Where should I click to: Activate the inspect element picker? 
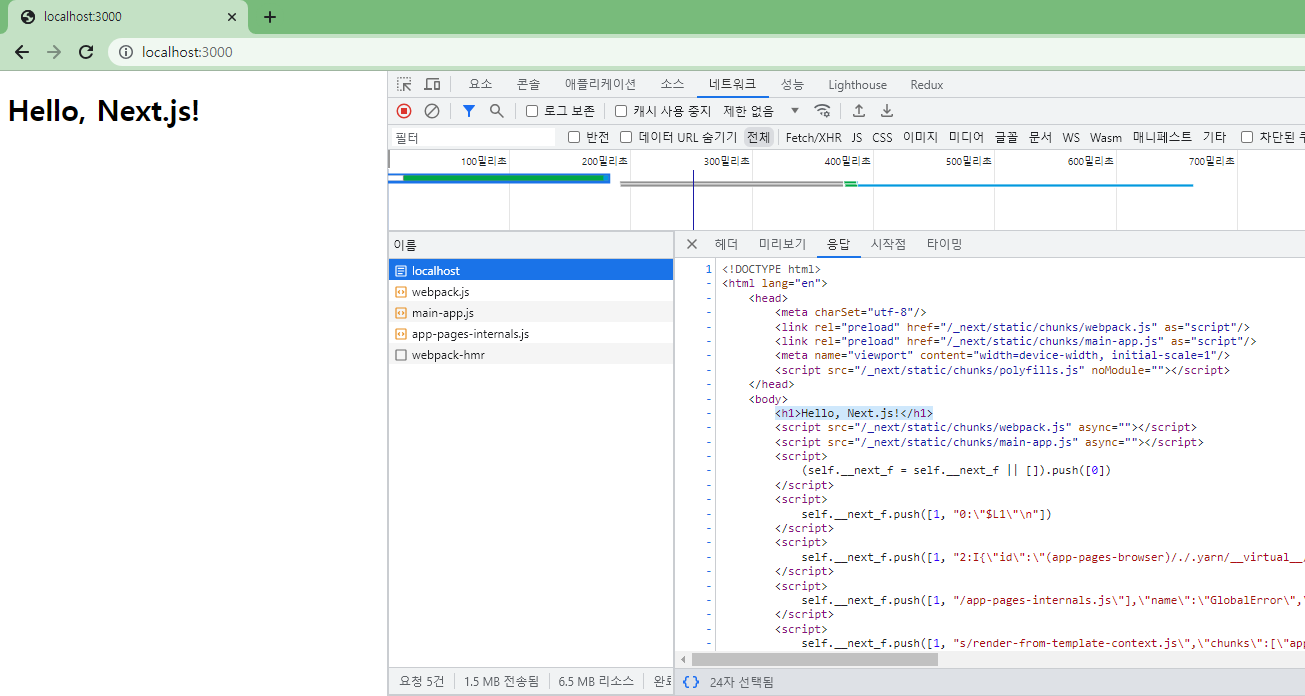404,85
